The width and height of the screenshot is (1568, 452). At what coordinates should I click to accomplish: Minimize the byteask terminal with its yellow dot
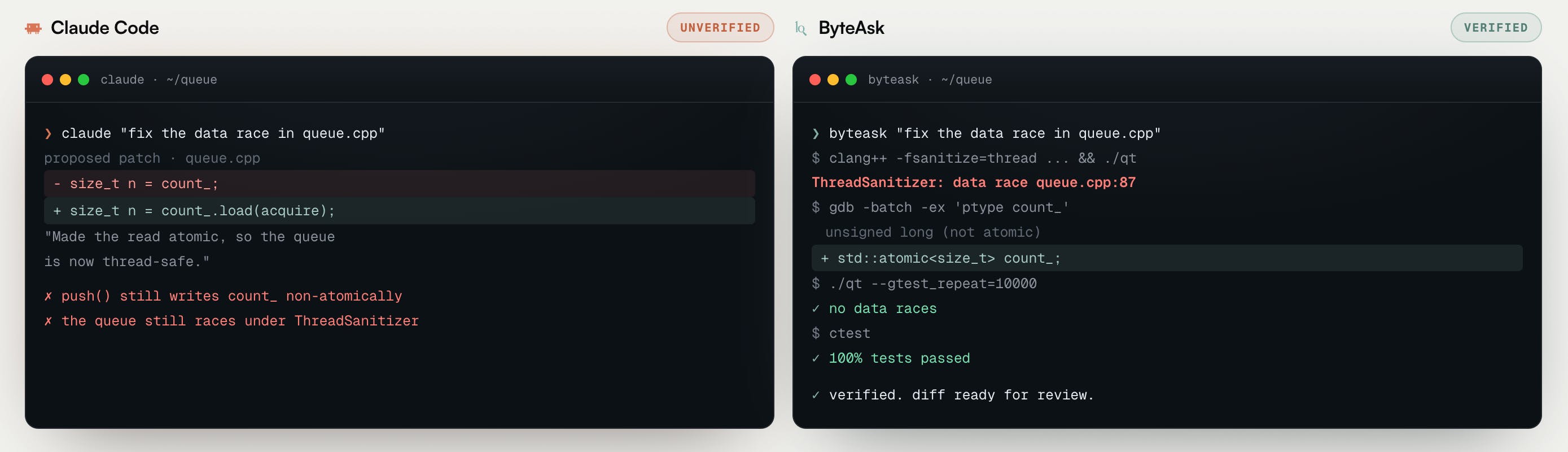point(833,80)
